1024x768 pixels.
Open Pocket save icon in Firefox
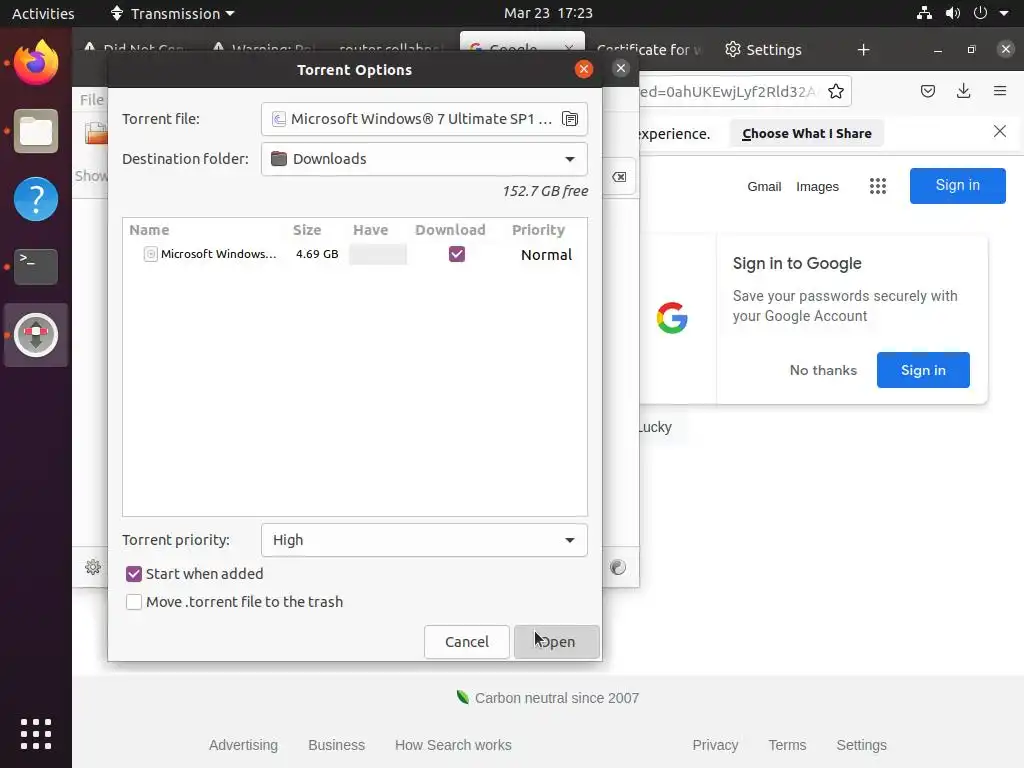click(x=927, y=91)
